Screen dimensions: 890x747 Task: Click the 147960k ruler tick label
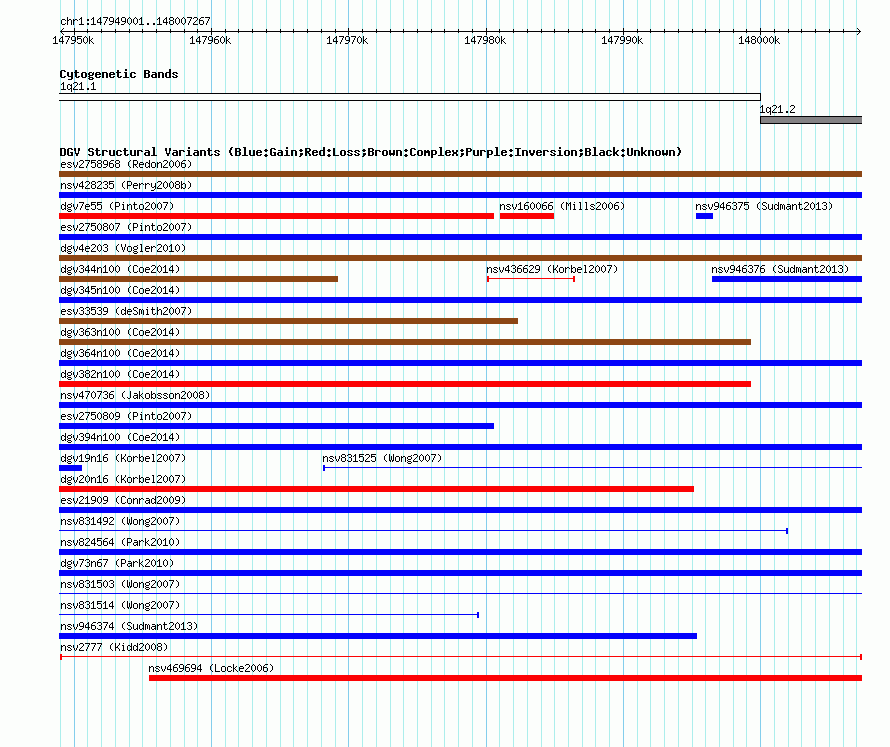click(210, 41)
